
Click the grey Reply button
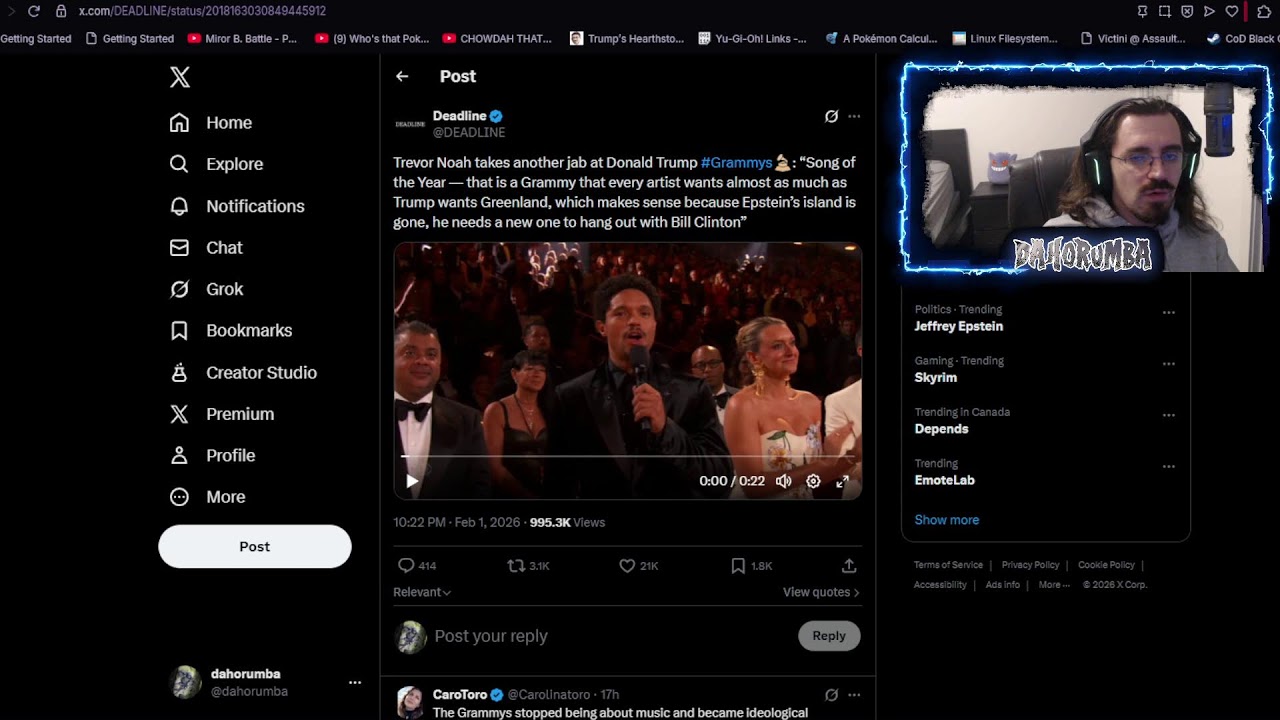click(829, 636)
